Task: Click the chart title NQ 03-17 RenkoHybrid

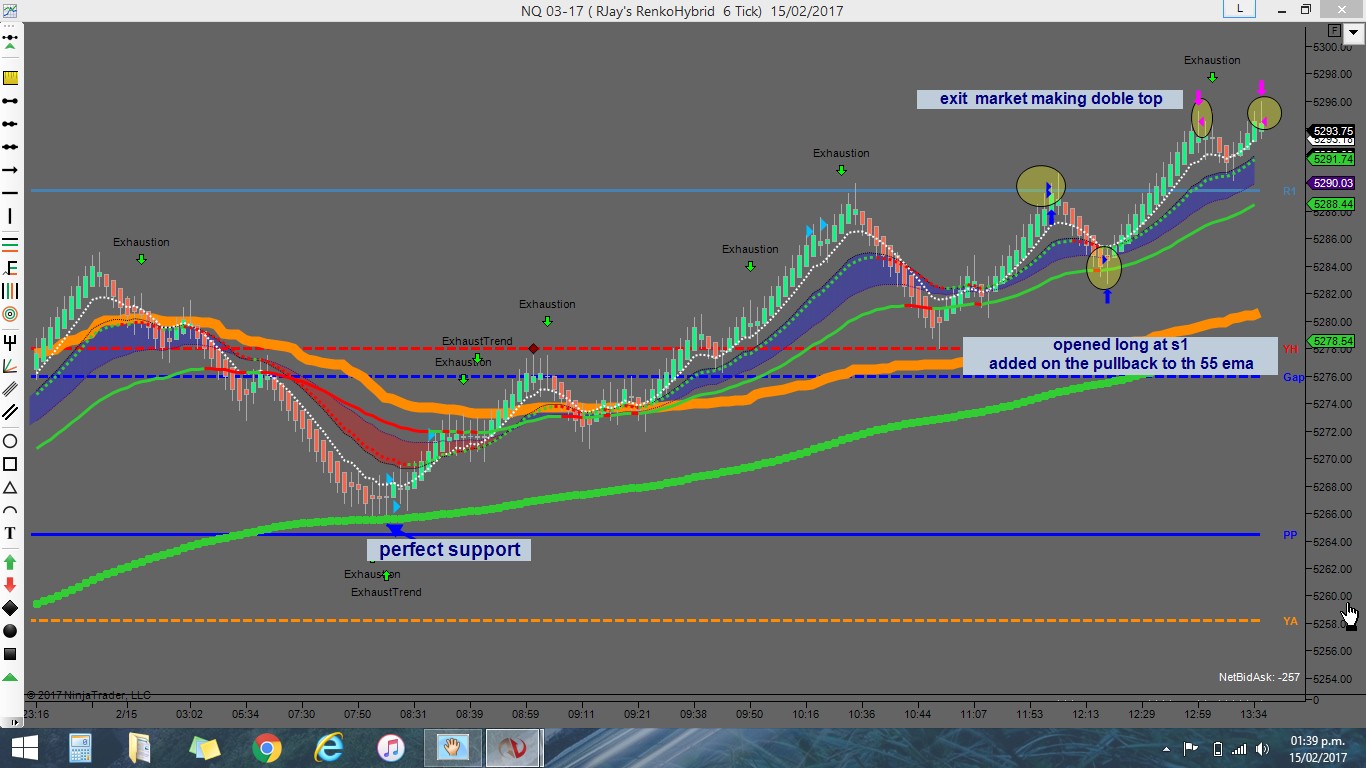Action: [x=682, y=11]
